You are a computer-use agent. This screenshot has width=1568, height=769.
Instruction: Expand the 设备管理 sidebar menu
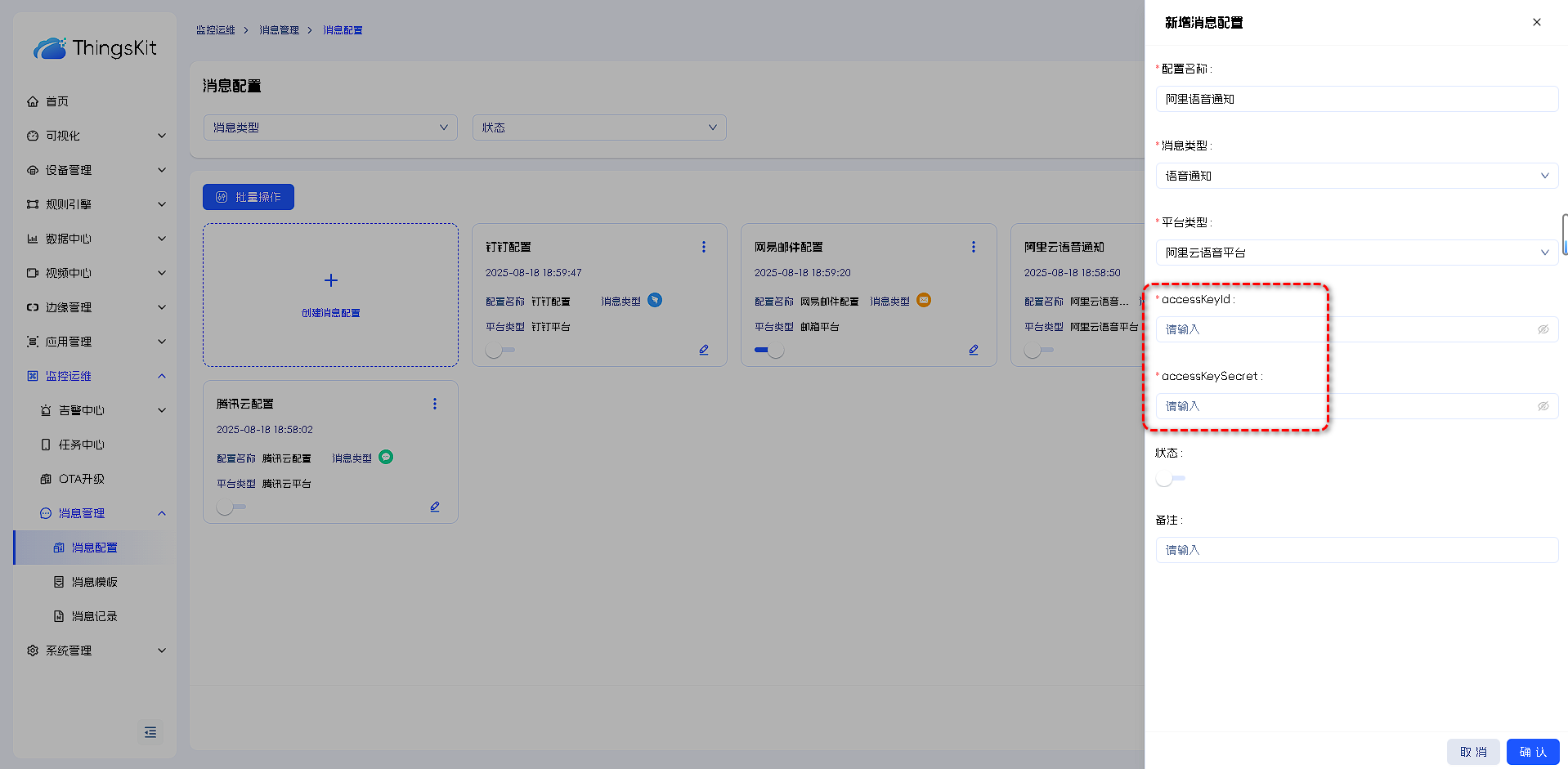pyautogui.click(x=96, y=170)
